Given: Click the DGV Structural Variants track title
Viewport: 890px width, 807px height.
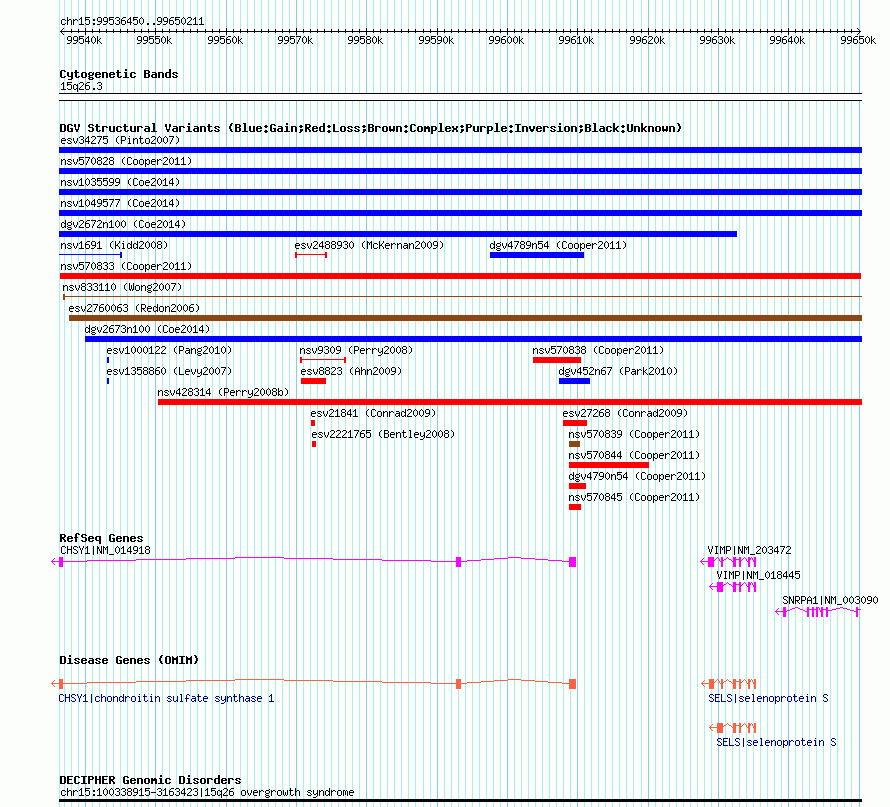Looking at the screenshot, I should tap(370, 128).
